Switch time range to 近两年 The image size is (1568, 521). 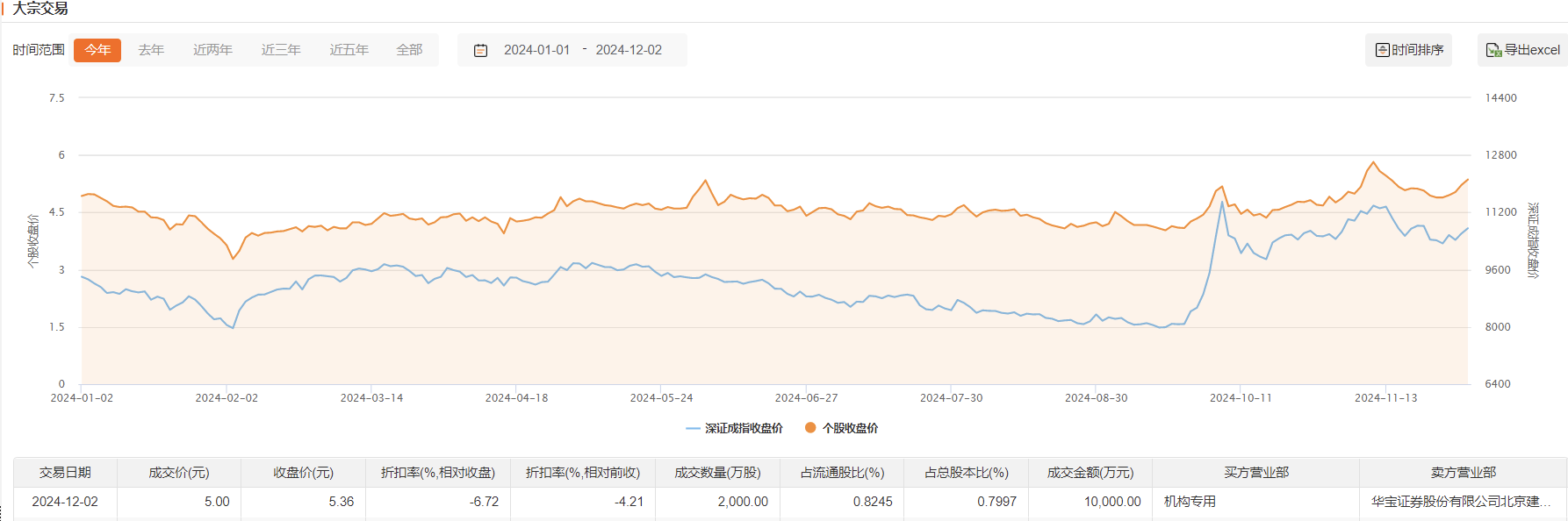pos(212,50)
